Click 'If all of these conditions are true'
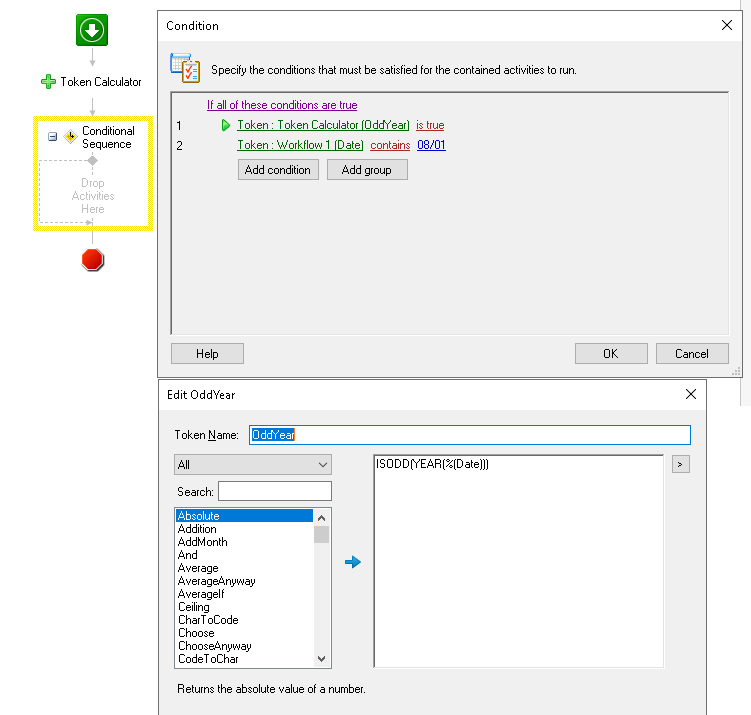 point(282,105)
